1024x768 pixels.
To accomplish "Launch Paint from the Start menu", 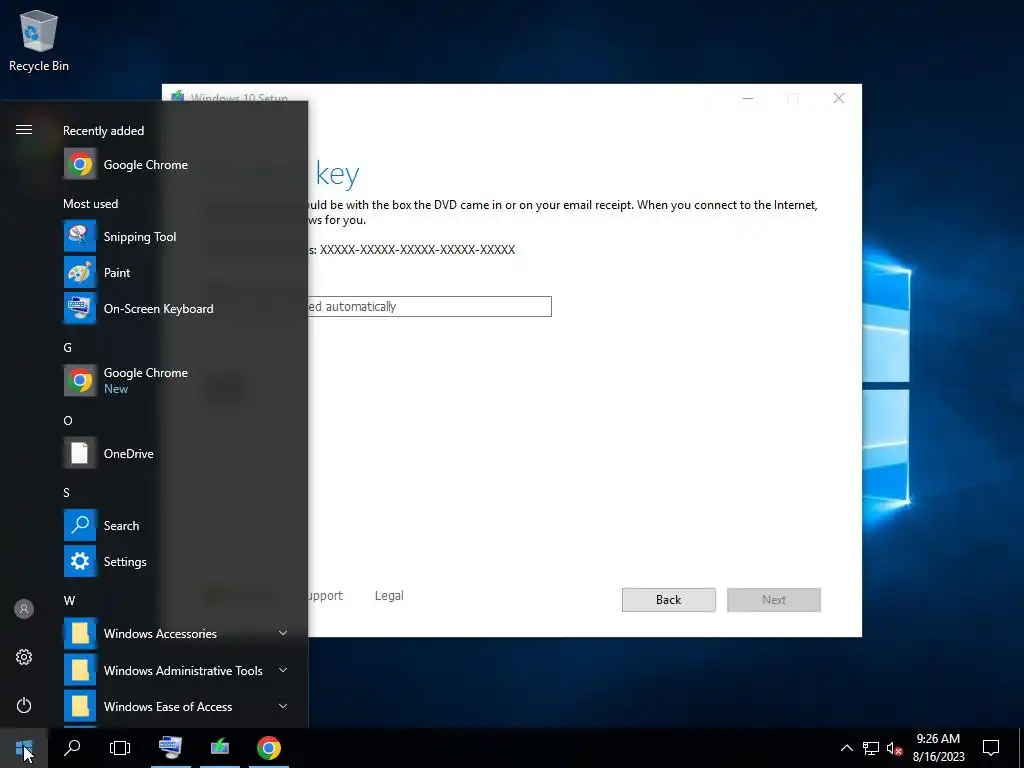I will click(176, 272).
